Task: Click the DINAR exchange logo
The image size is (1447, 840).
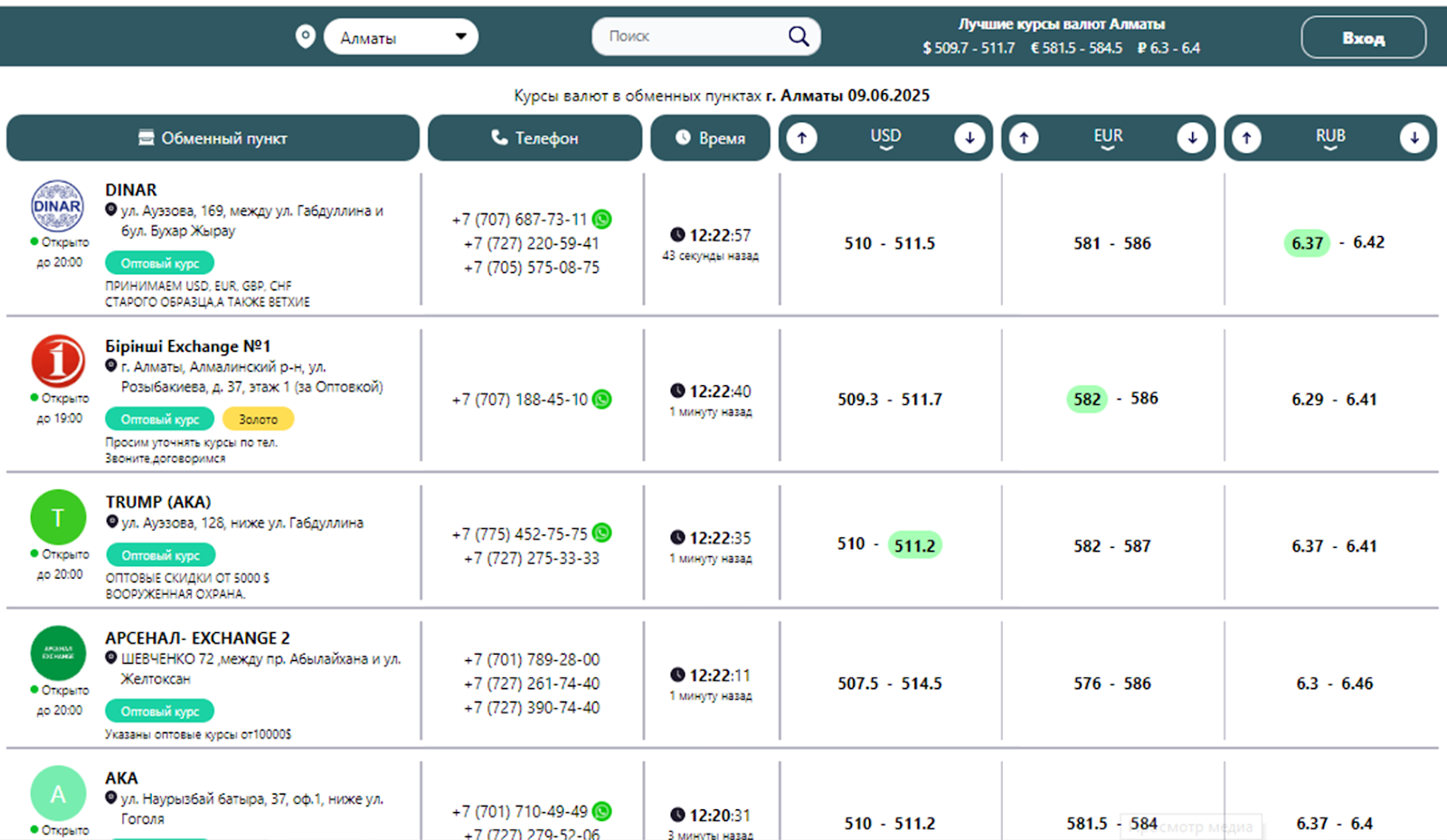Action: pos(58,206)
